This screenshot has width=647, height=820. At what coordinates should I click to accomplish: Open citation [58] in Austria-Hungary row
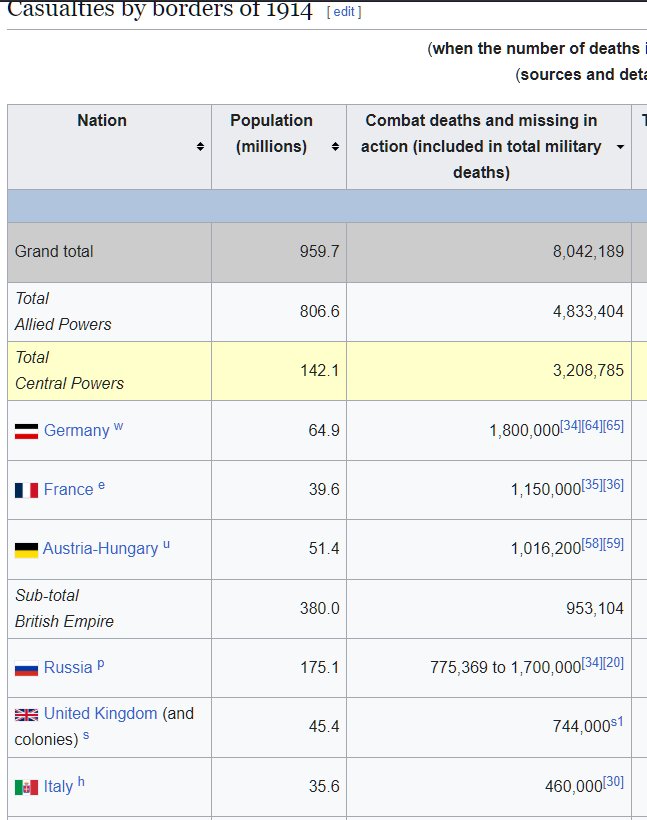(592, 544)
